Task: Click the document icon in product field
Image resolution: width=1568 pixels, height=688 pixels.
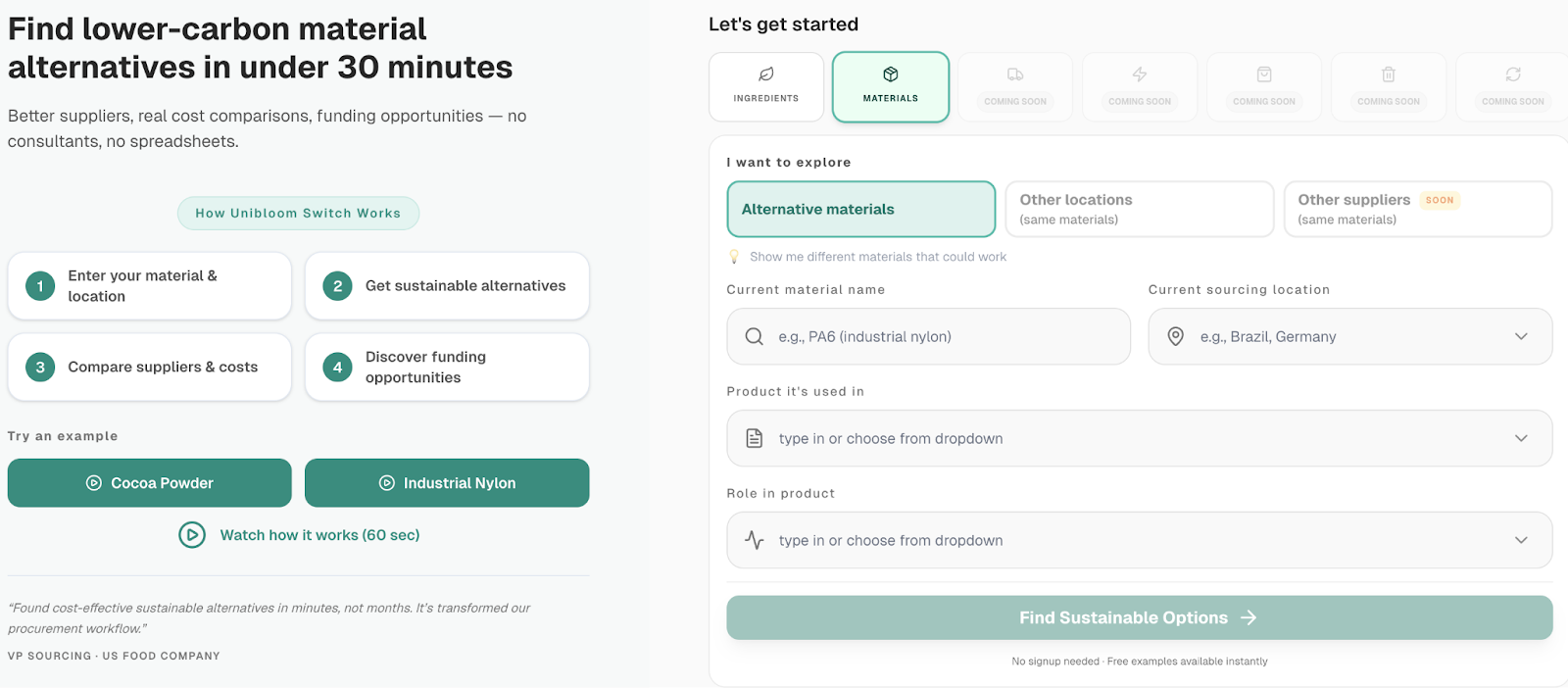Action: 755,438
